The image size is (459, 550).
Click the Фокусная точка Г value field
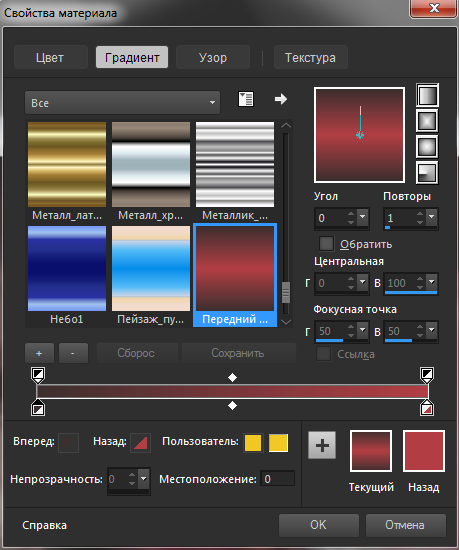[331, 331]
